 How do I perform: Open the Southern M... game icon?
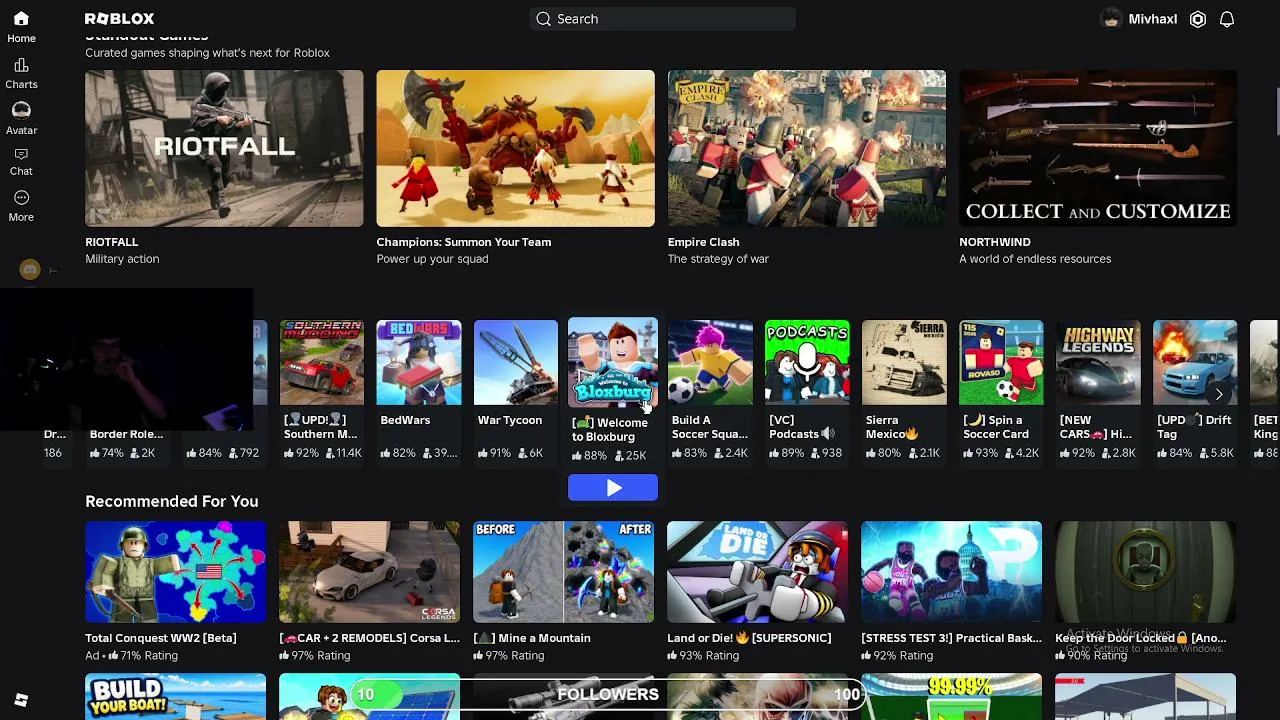pyautogui.click(x=322, y=362)
